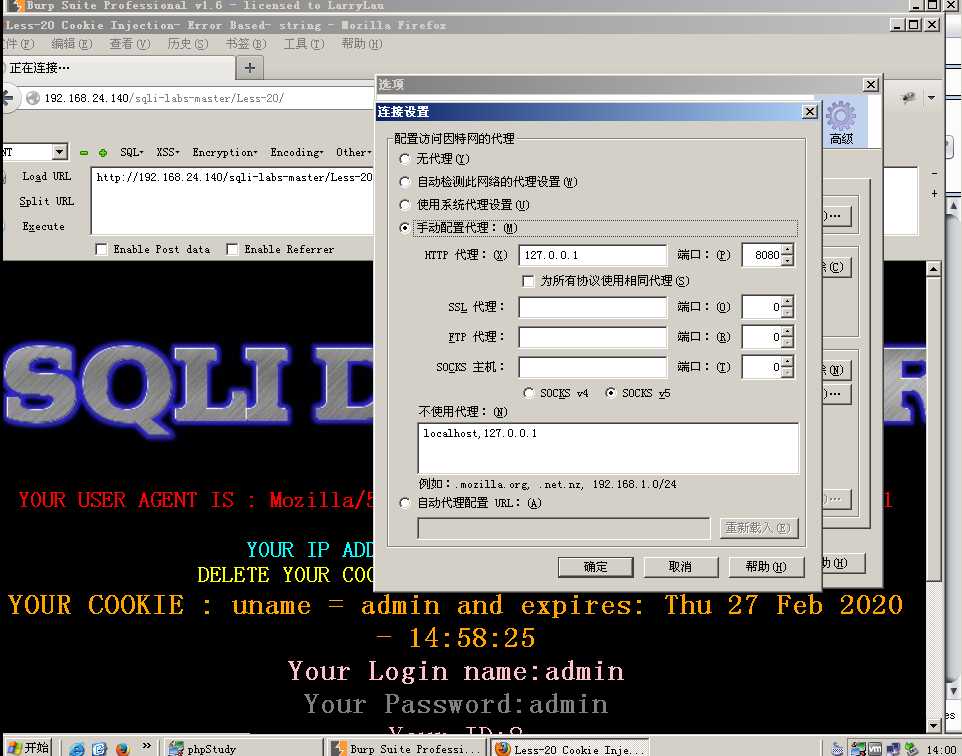962x756 pixels.
Task: Open the 工具 menu in Firefox
Action: (x=304, y=44)
